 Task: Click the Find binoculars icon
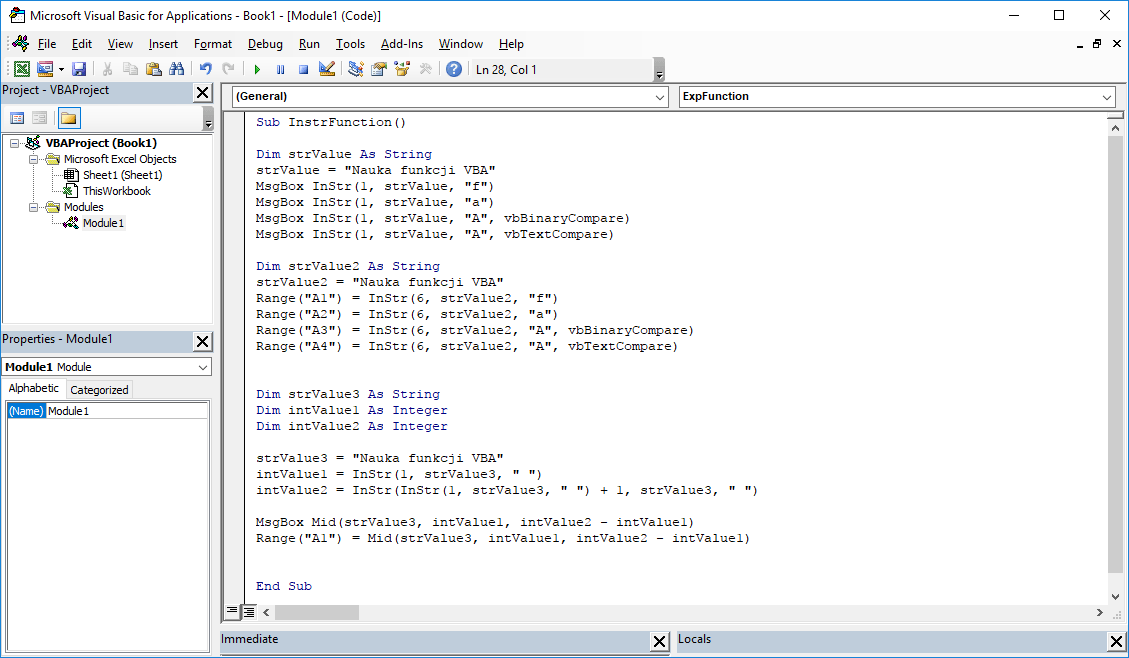pyautogui.click(x=176, y=68)
